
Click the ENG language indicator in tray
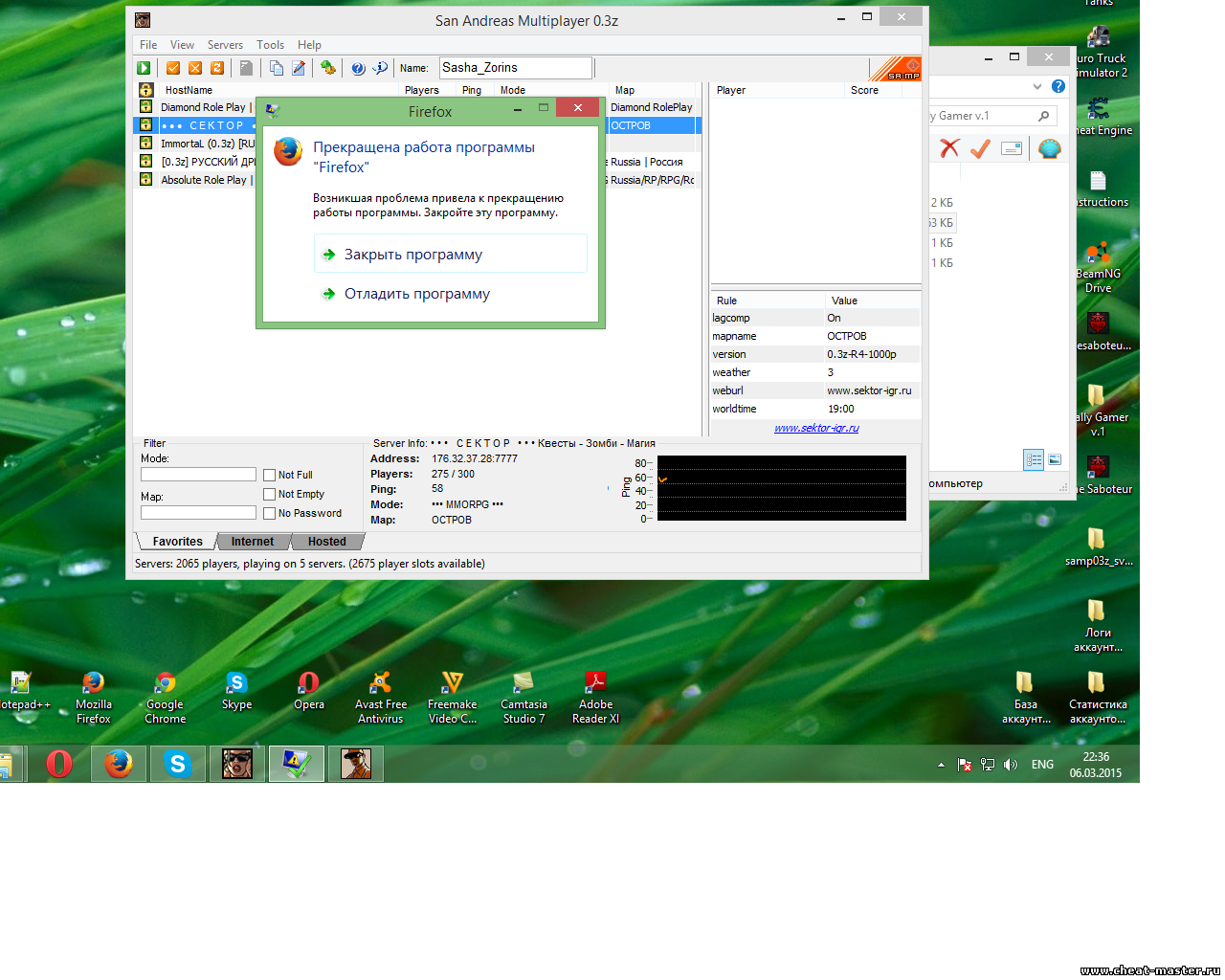(1042, 765)
